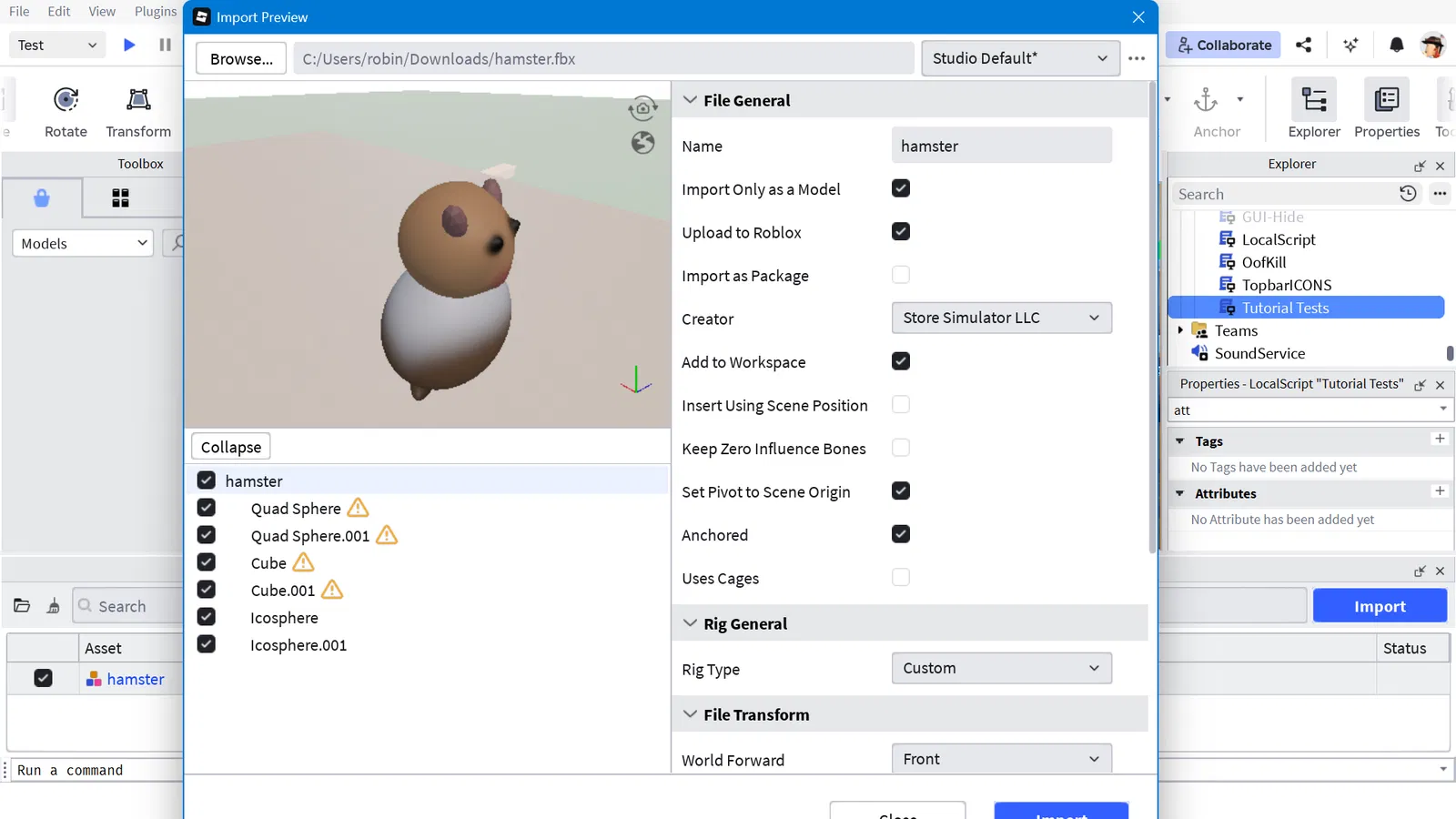Open the Toolbox Models category dropdown
Screen dimensions: 1456x819
coord(83,243)
